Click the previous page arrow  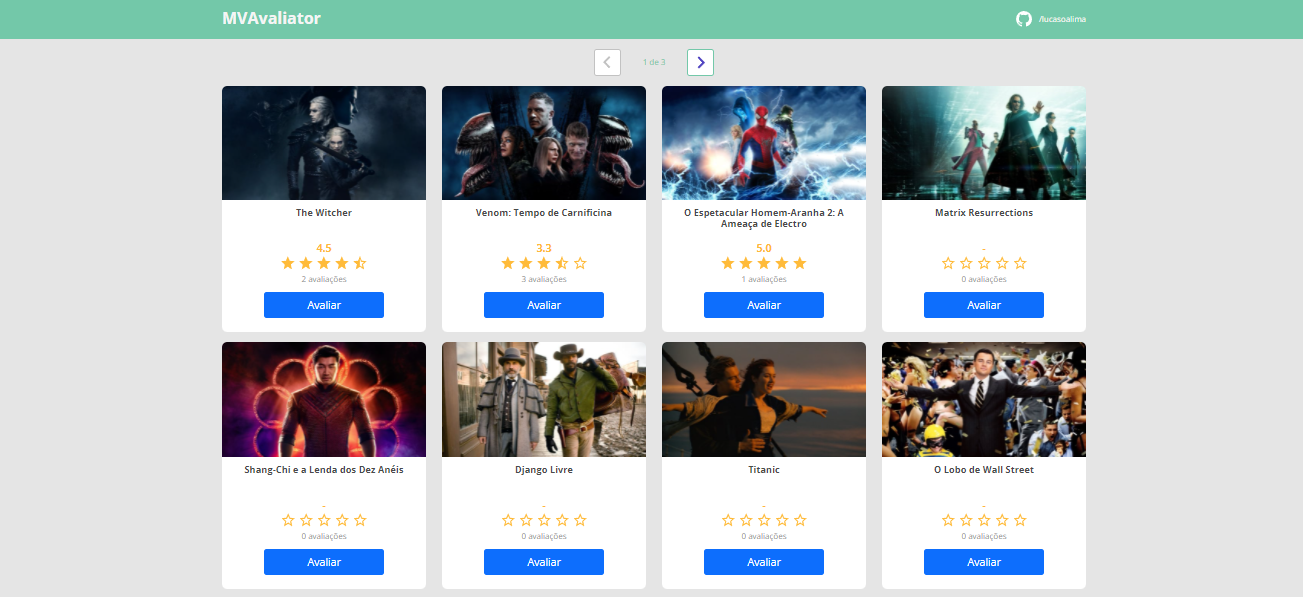pos(607,62)
